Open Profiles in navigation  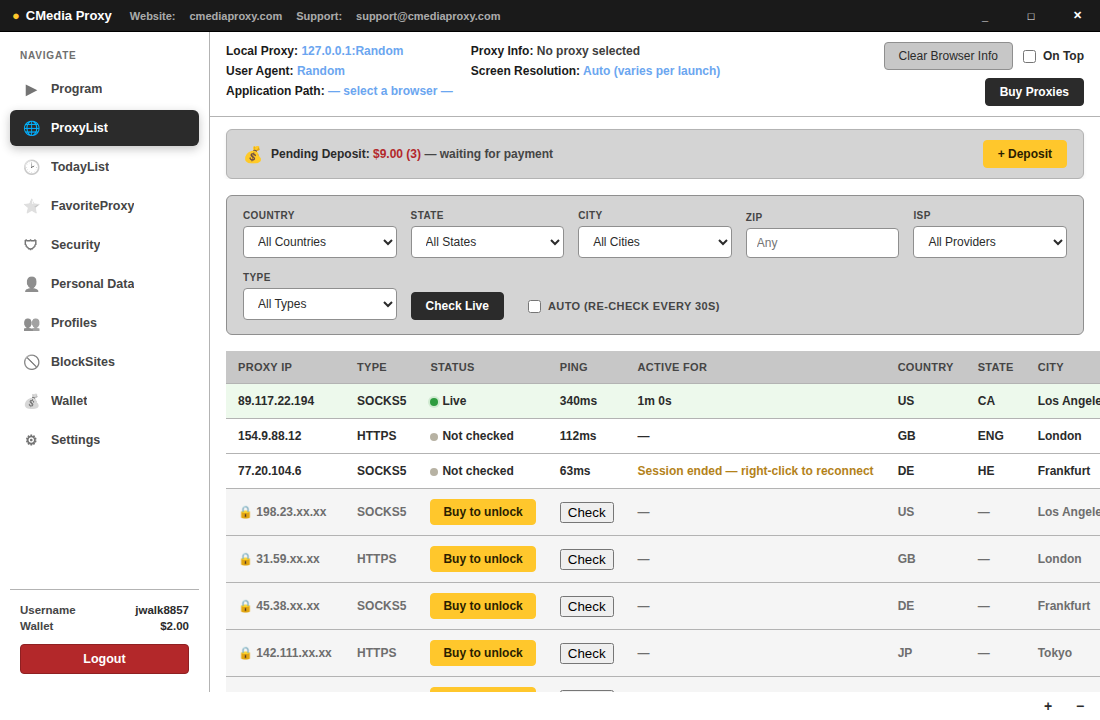click(105, 323)
